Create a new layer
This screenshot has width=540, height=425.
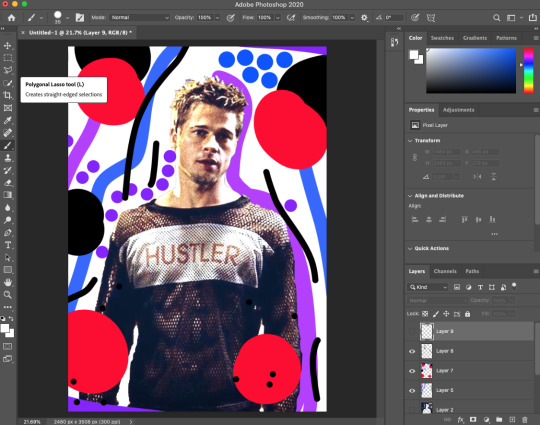(512, 419)
